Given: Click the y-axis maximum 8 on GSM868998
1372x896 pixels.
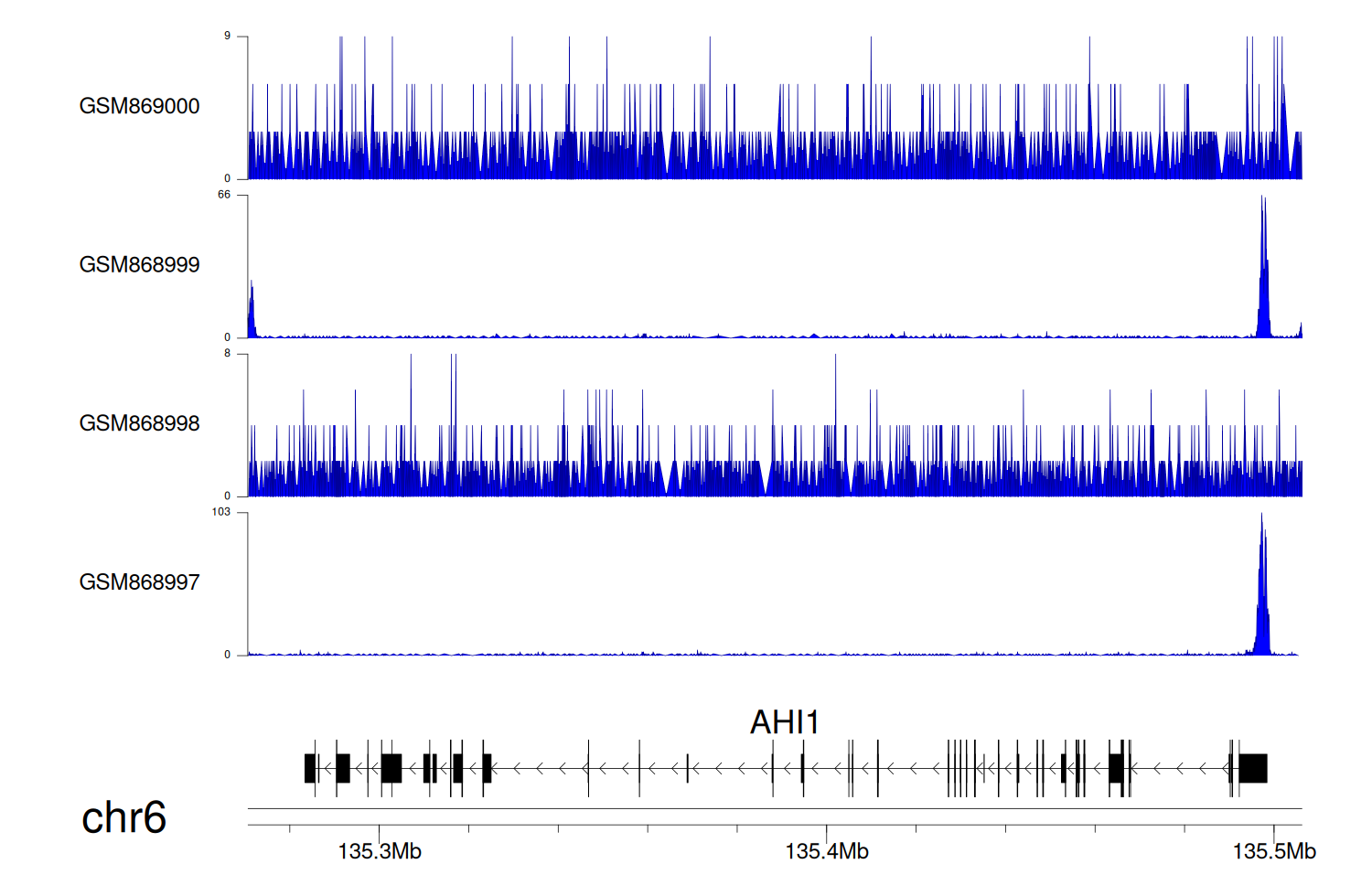Looking at the screenshot, I should pos(227,354).
